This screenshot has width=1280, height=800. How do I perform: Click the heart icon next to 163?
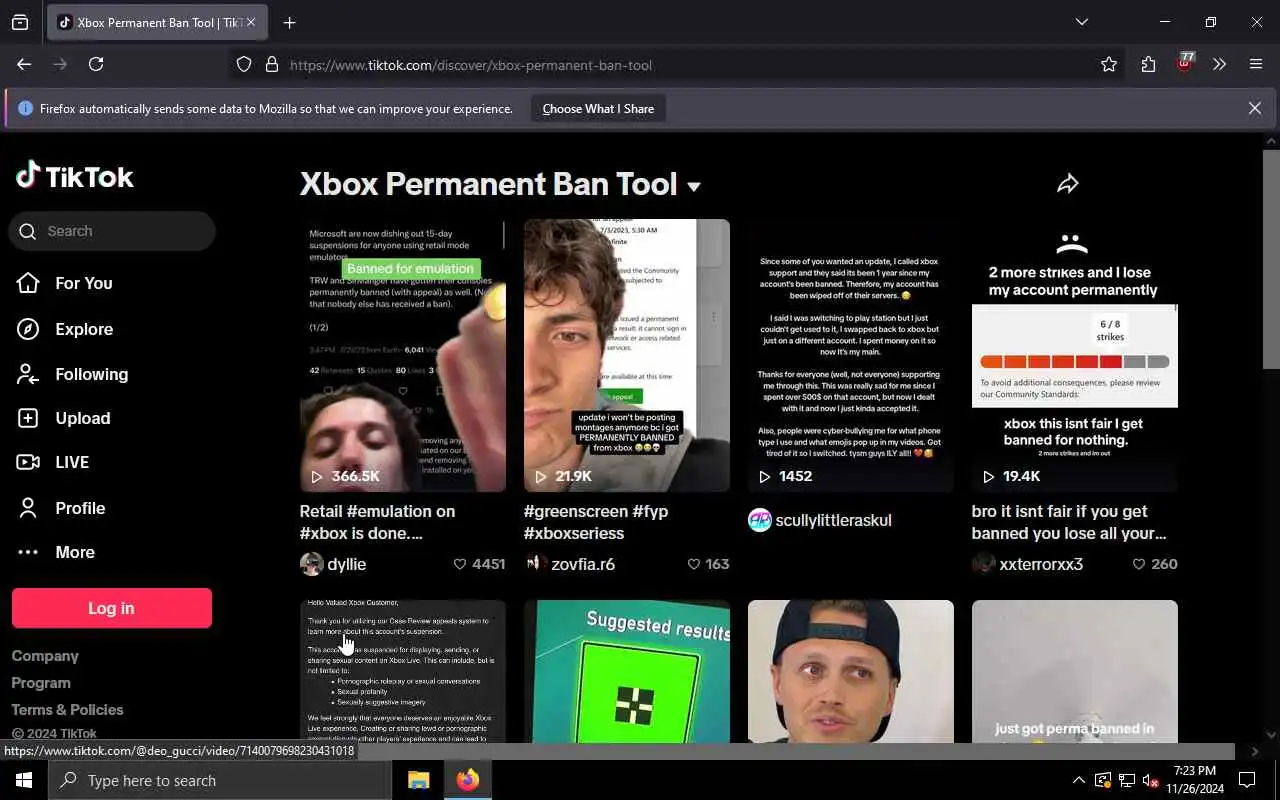point(694,564)
